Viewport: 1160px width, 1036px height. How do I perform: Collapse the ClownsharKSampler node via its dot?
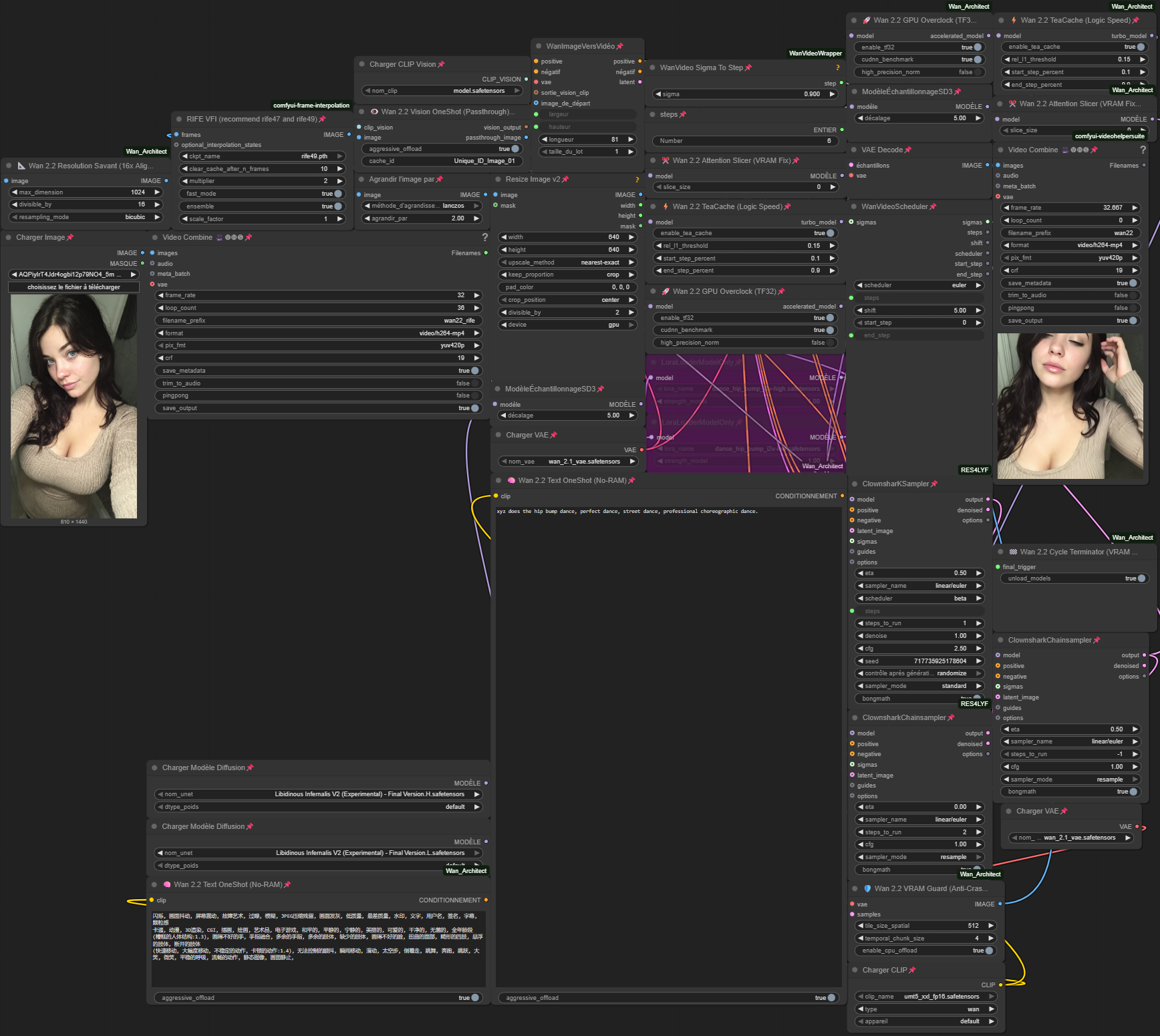[x=854, y=484]
